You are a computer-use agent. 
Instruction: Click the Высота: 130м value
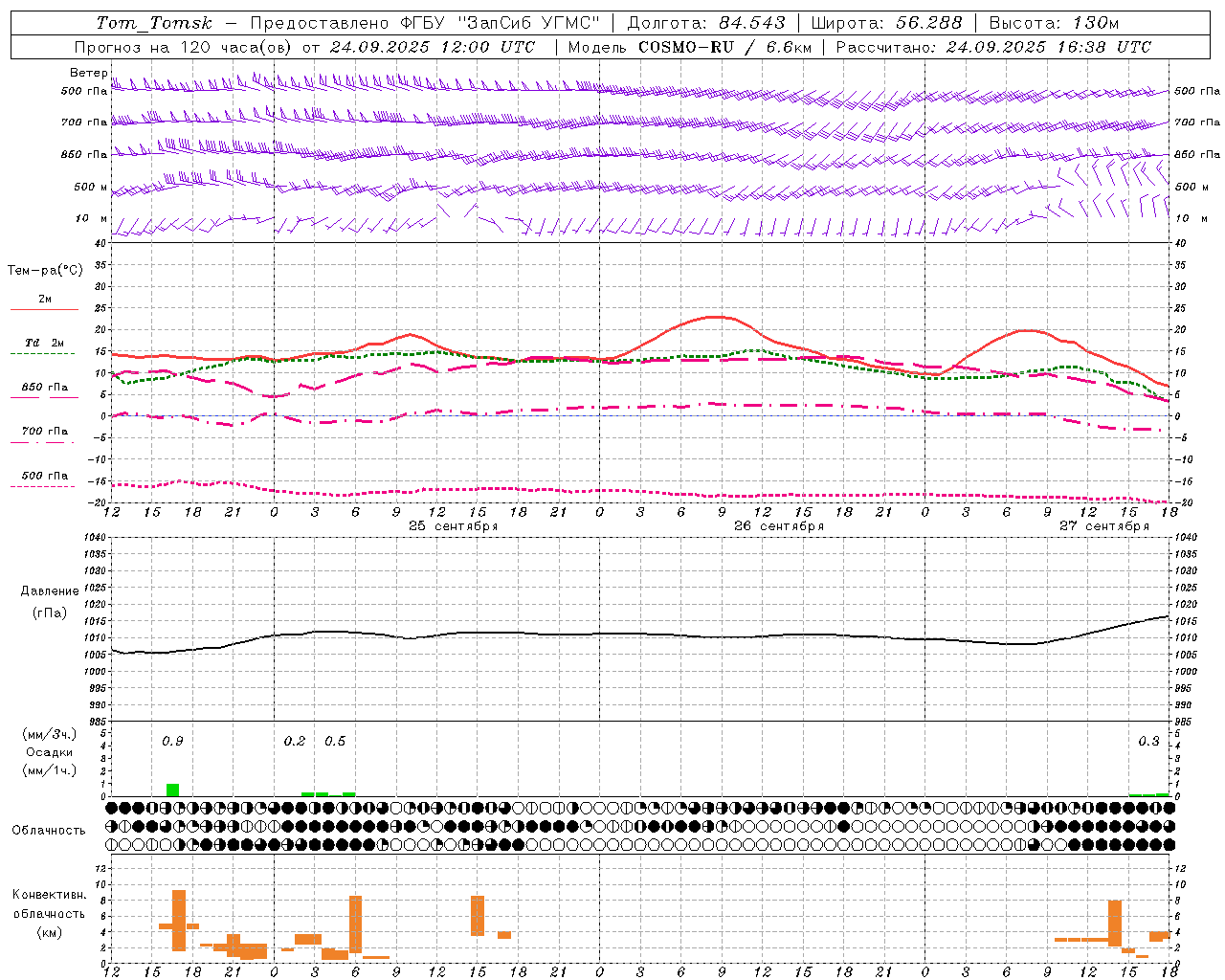point(1054,23)
